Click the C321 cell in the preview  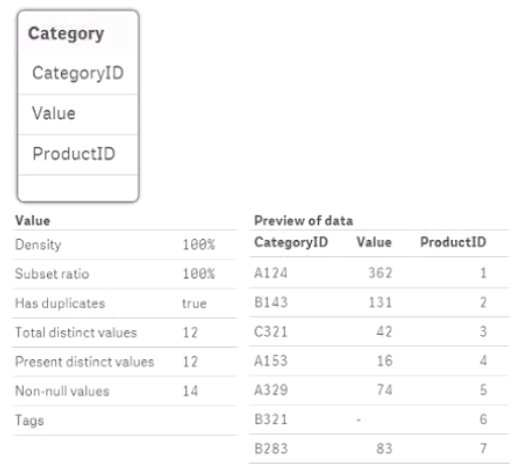[271, 332]
